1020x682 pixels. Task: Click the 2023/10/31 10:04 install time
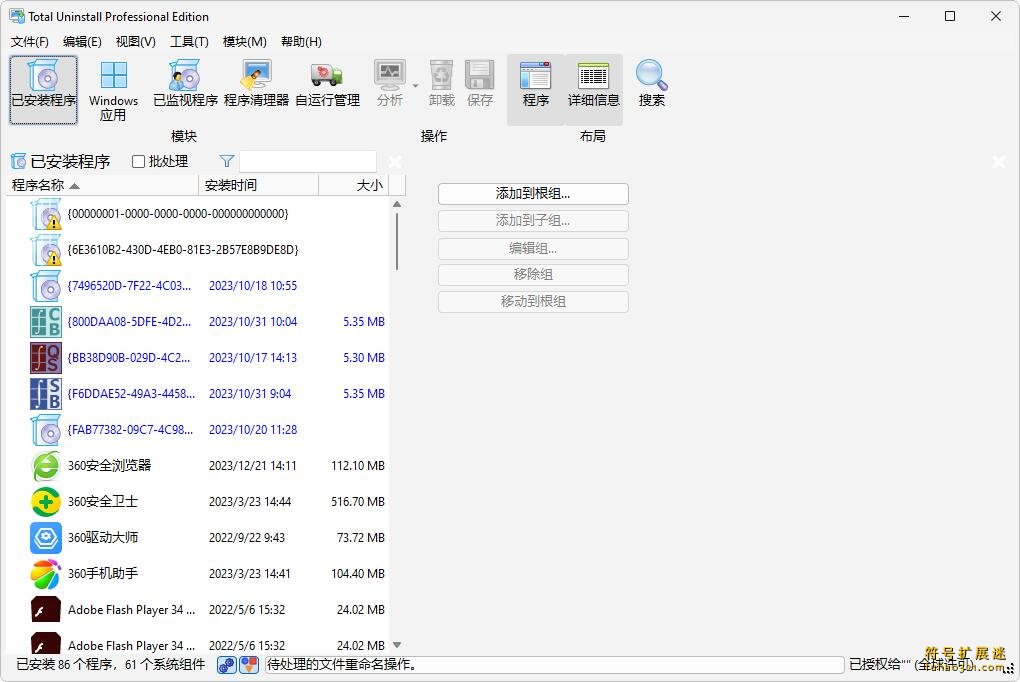[253, 321]
